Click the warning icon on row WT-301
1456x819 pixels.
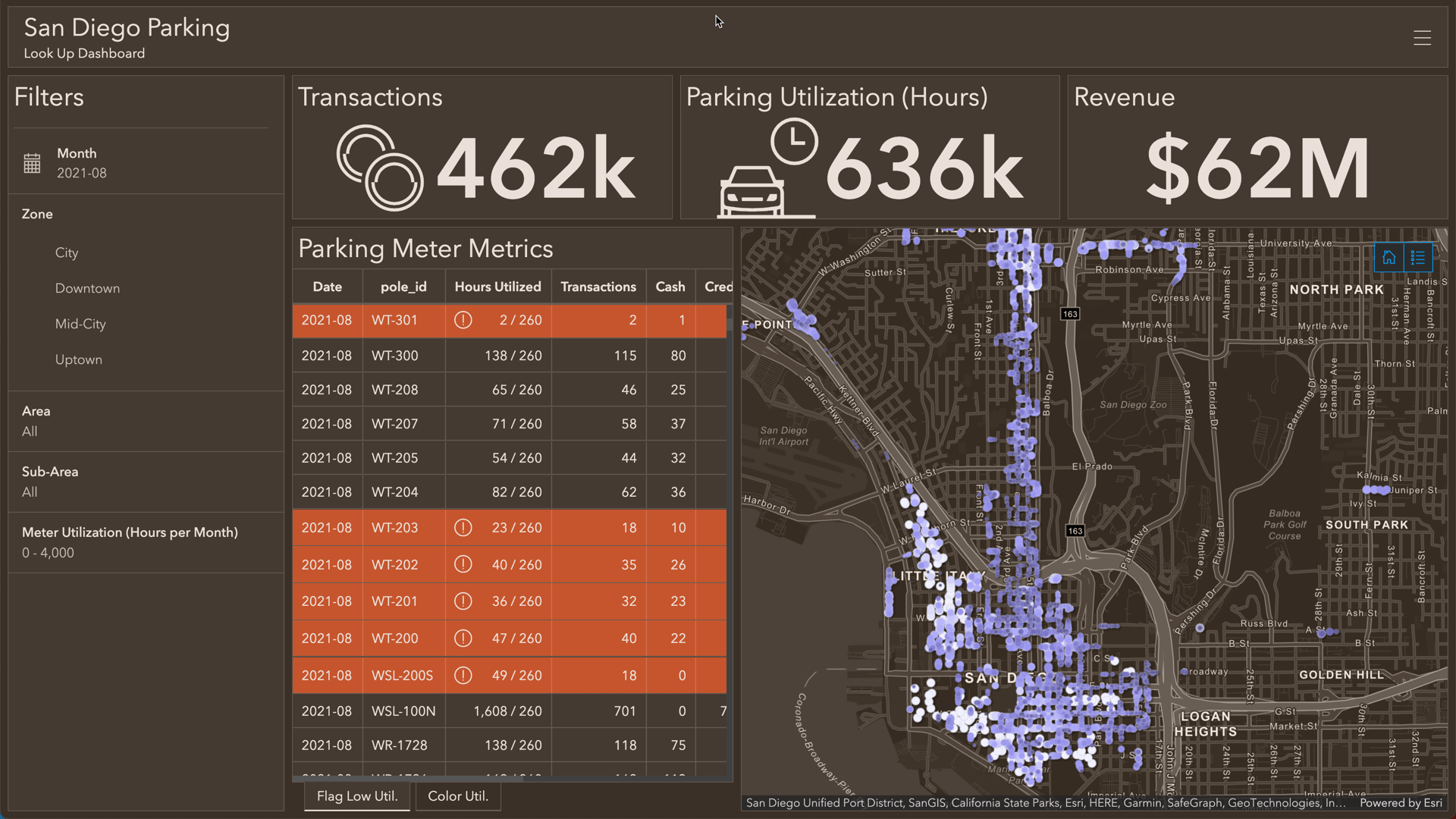(x=463, y=320)
